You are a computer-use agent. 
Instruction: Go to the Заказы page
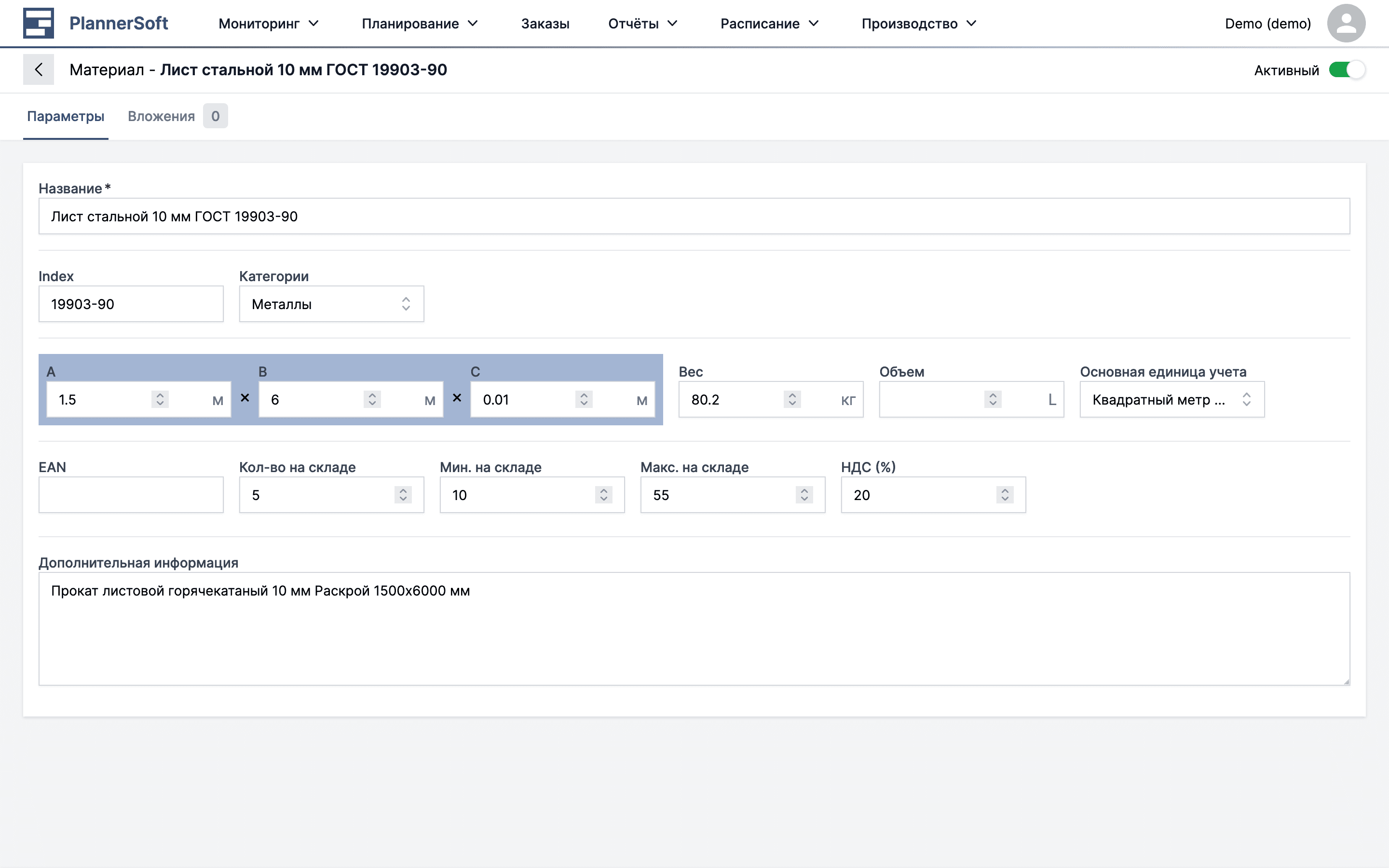545,24
